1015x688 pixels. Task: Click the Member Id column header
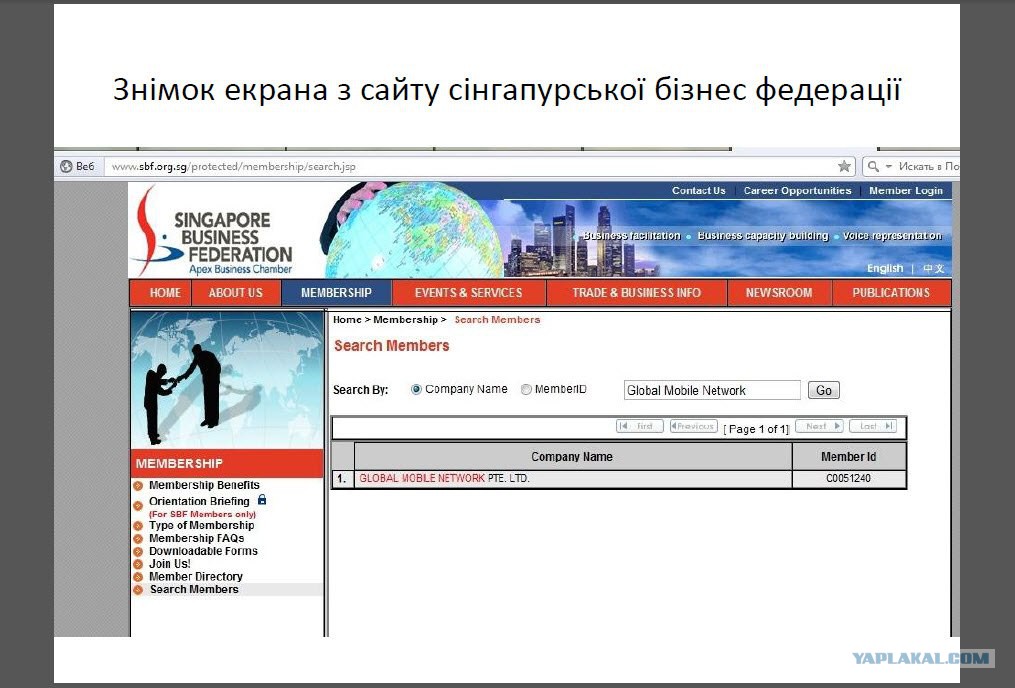pyautogui.click(x=848, y=457)
